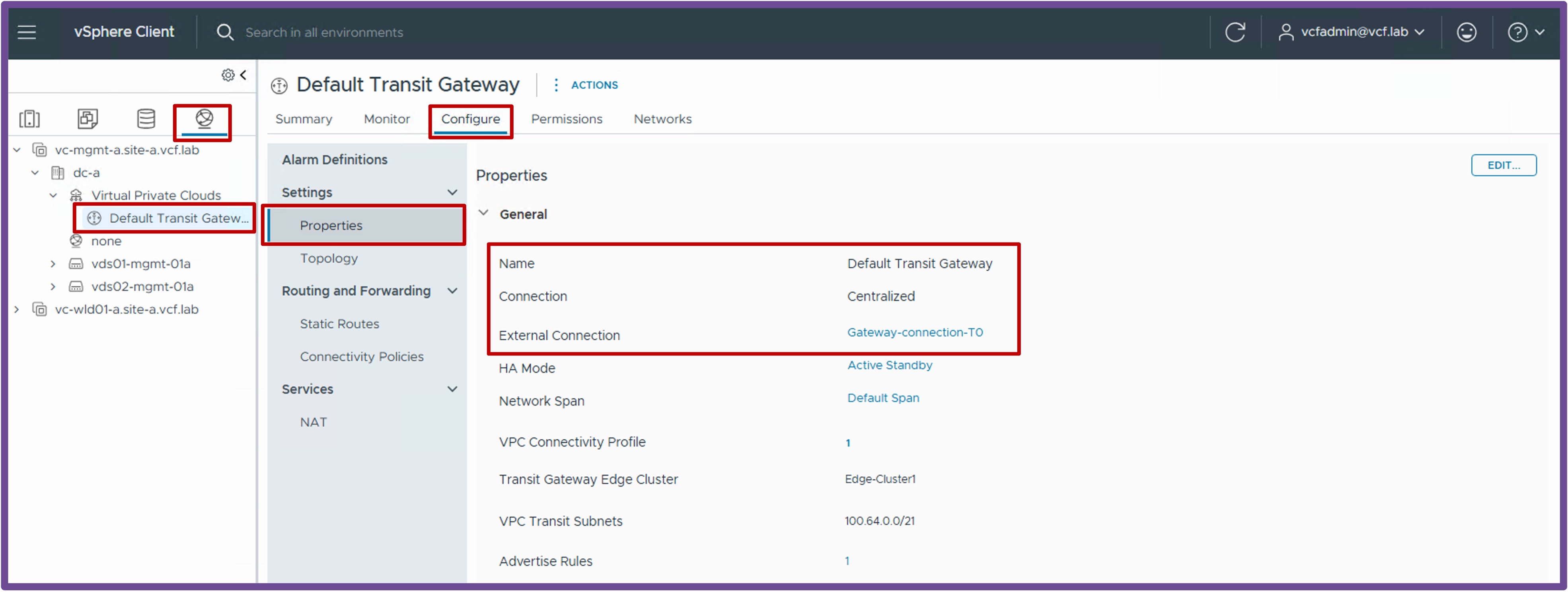Open the Advertise Rules count link

tap(847, 561)
